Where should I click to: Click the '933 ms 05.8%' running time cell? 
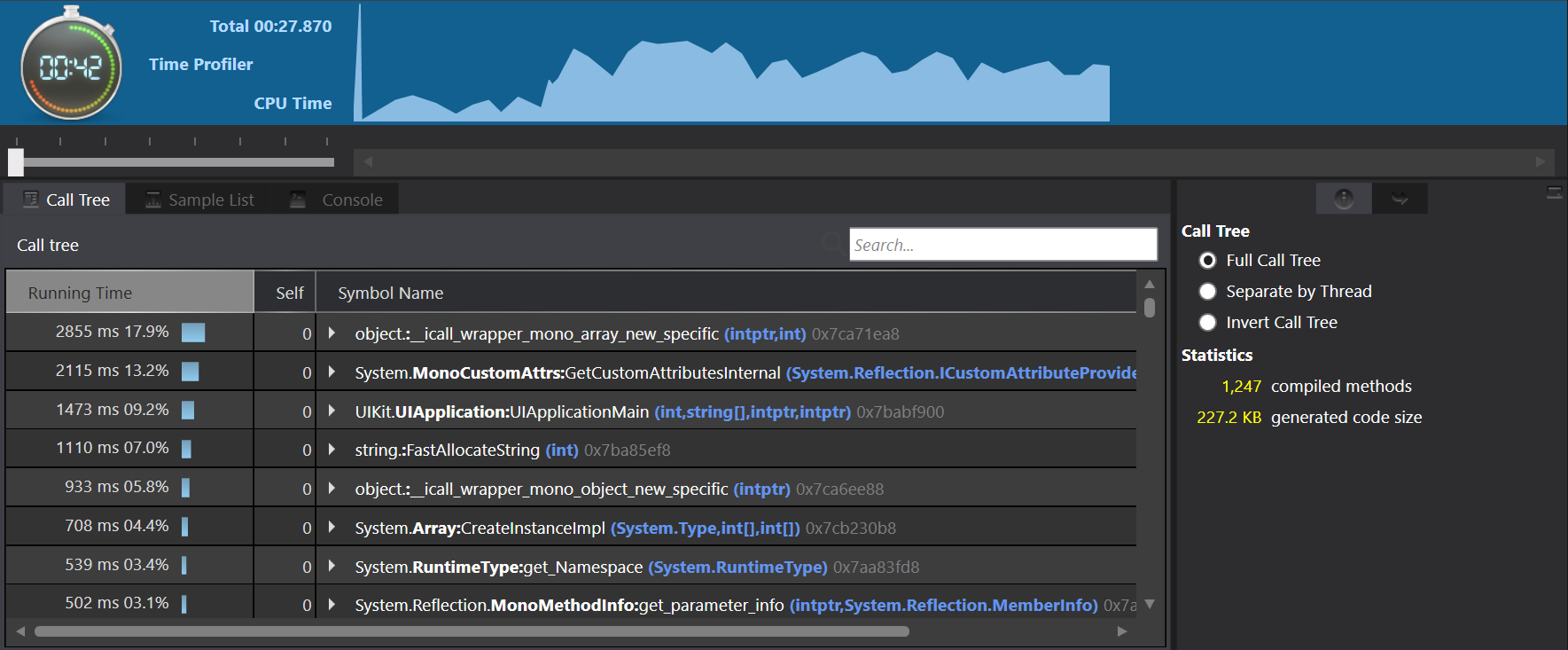pos(129,488)
